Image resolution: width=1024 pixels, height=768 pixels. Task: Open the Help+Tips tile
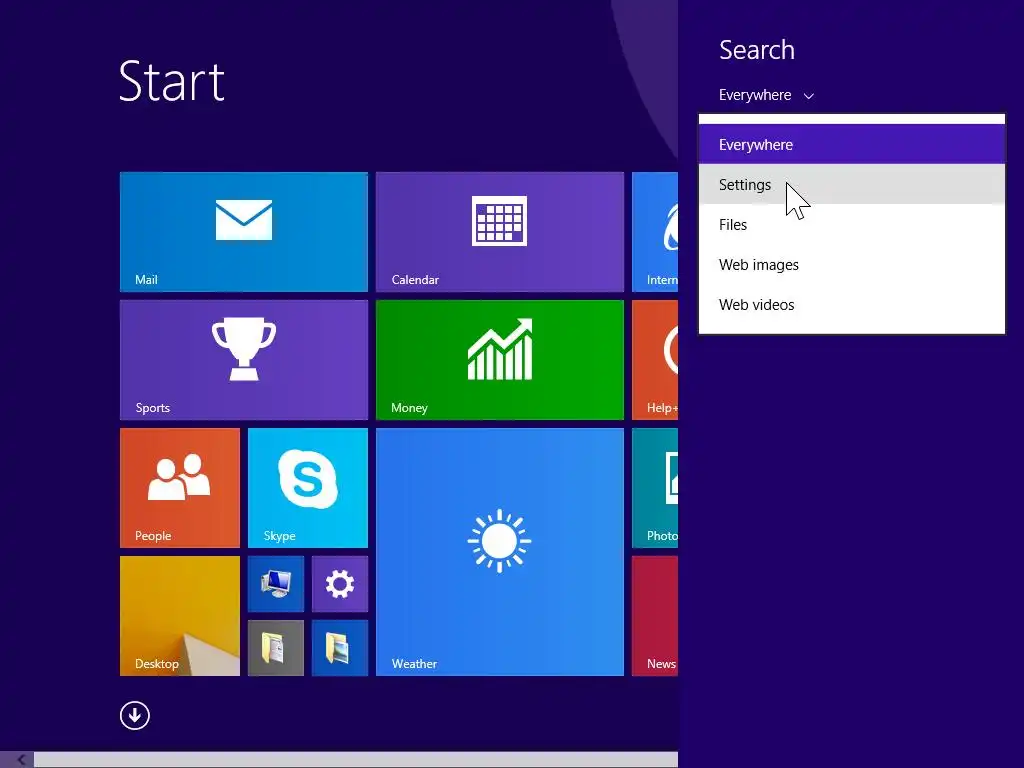[655, 360]
